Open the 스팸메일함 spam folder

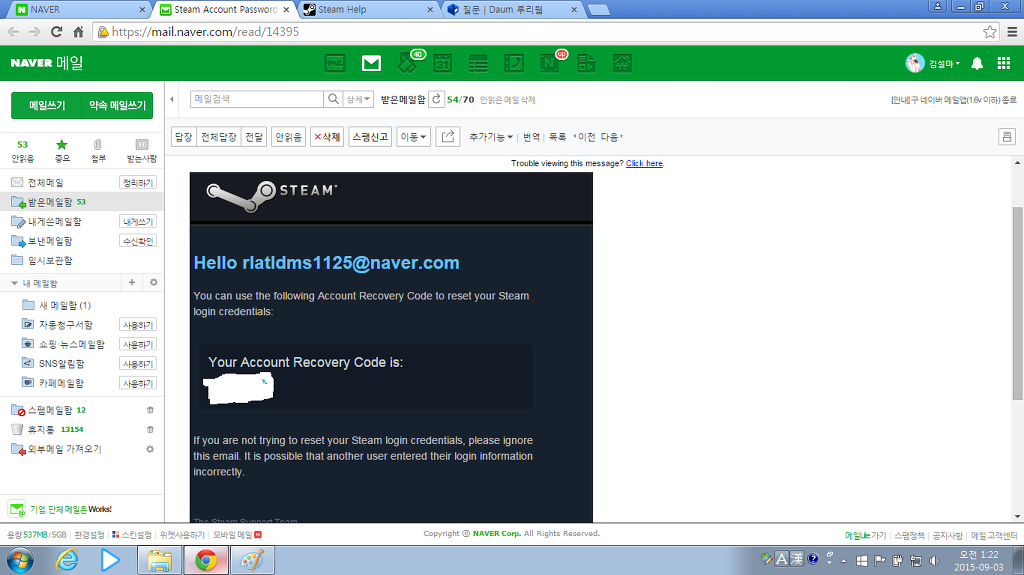tap(50, 410)
